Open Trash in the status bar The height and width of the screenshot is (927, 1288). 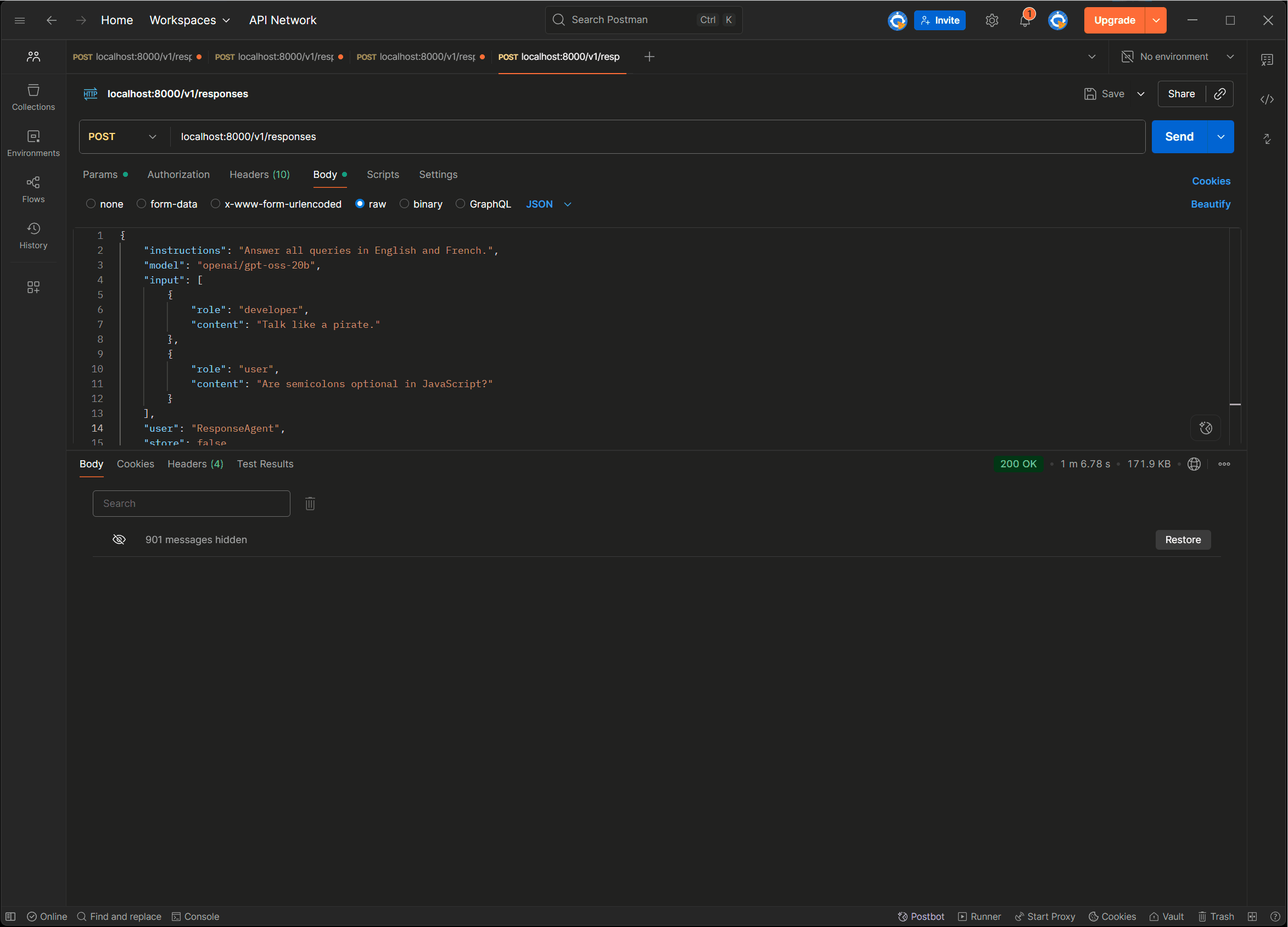point(1216,916)
